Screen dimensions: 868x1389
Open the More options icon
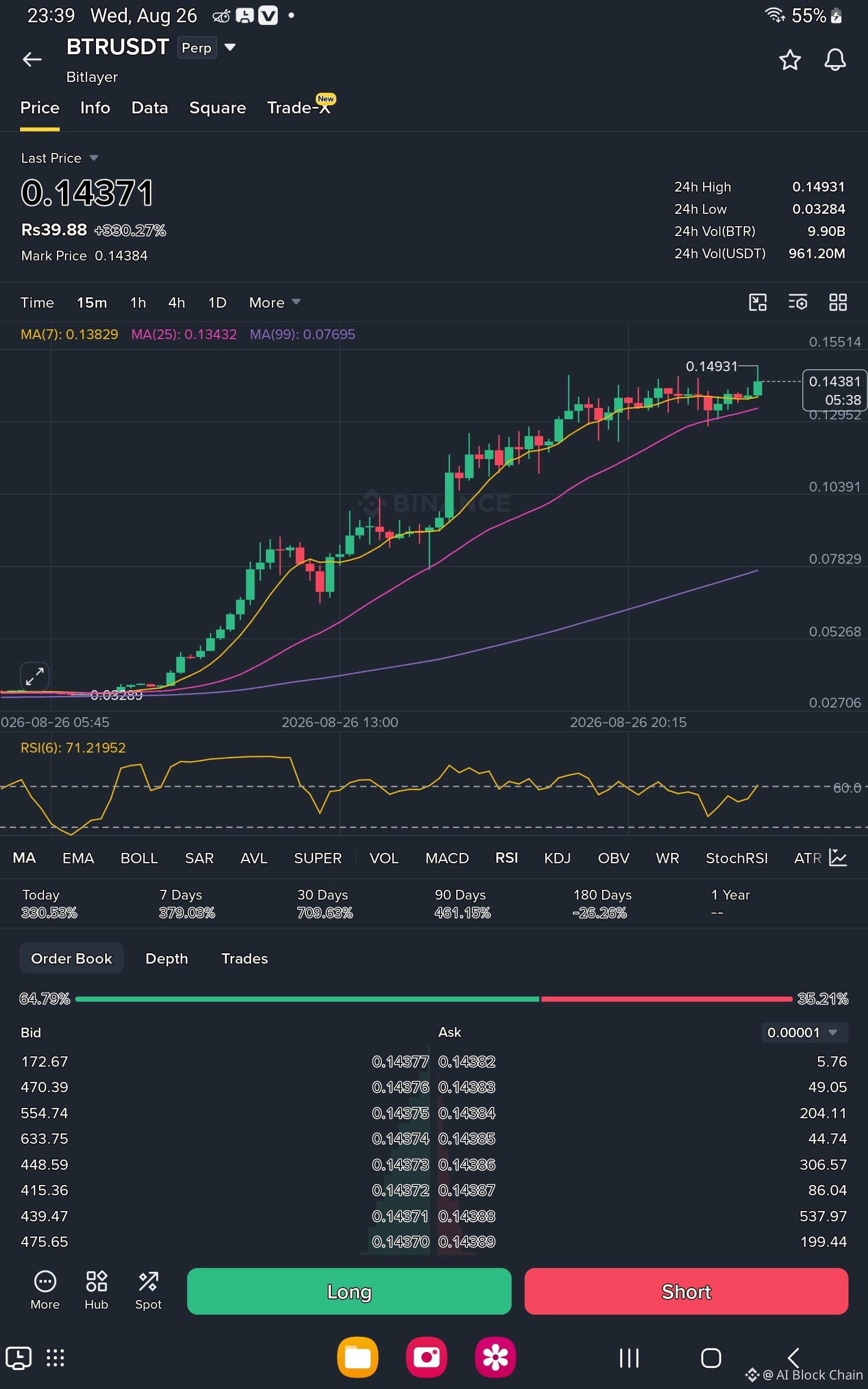pyautogui.click(x=45, y=1290)
